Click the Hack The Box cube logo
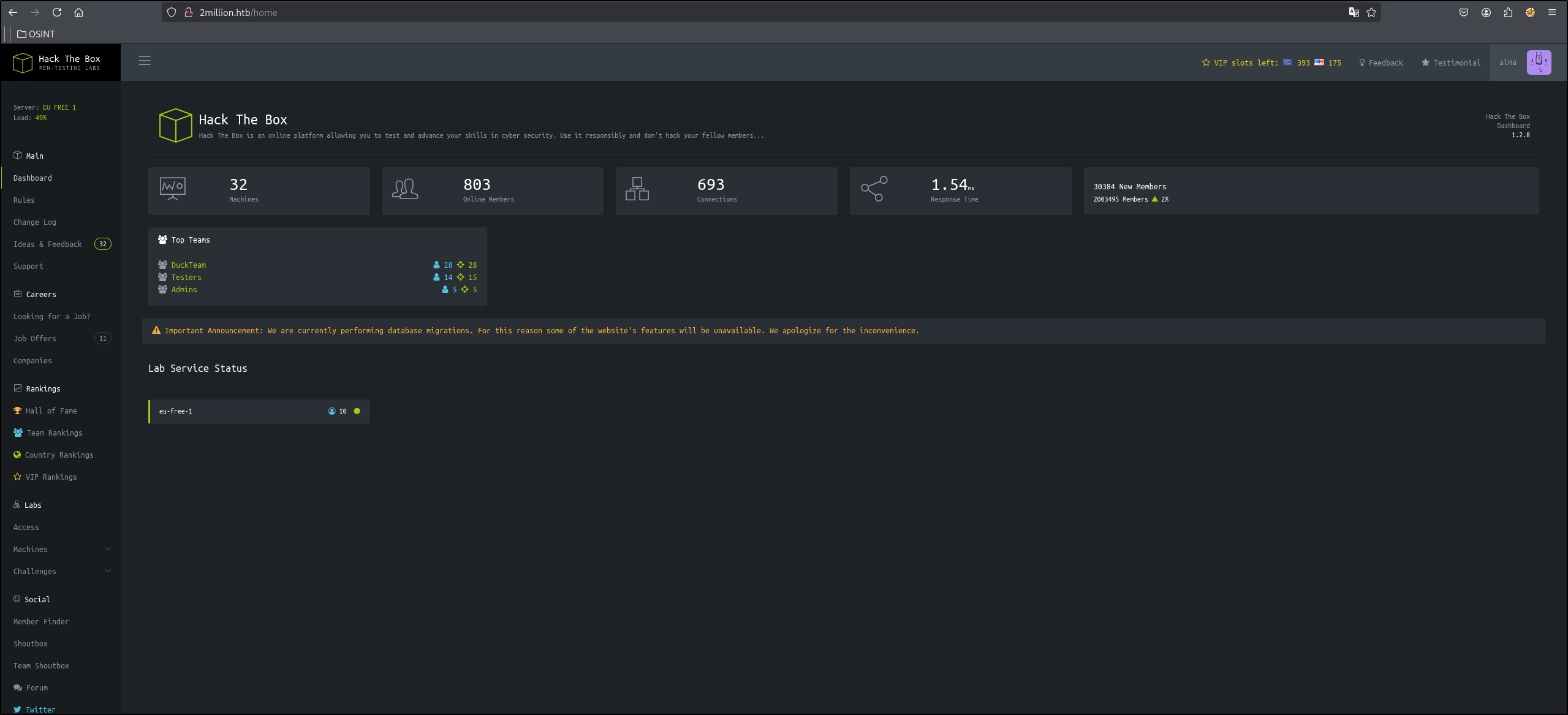 click(x=23, y=62)
